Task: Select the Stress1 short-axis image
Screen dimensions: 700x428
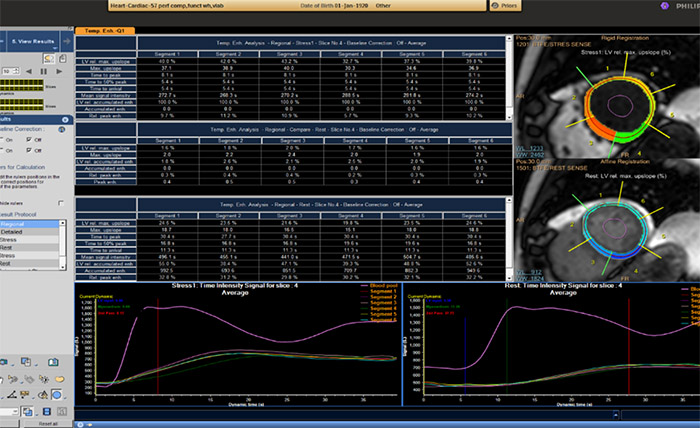Action: coord(607,97)
